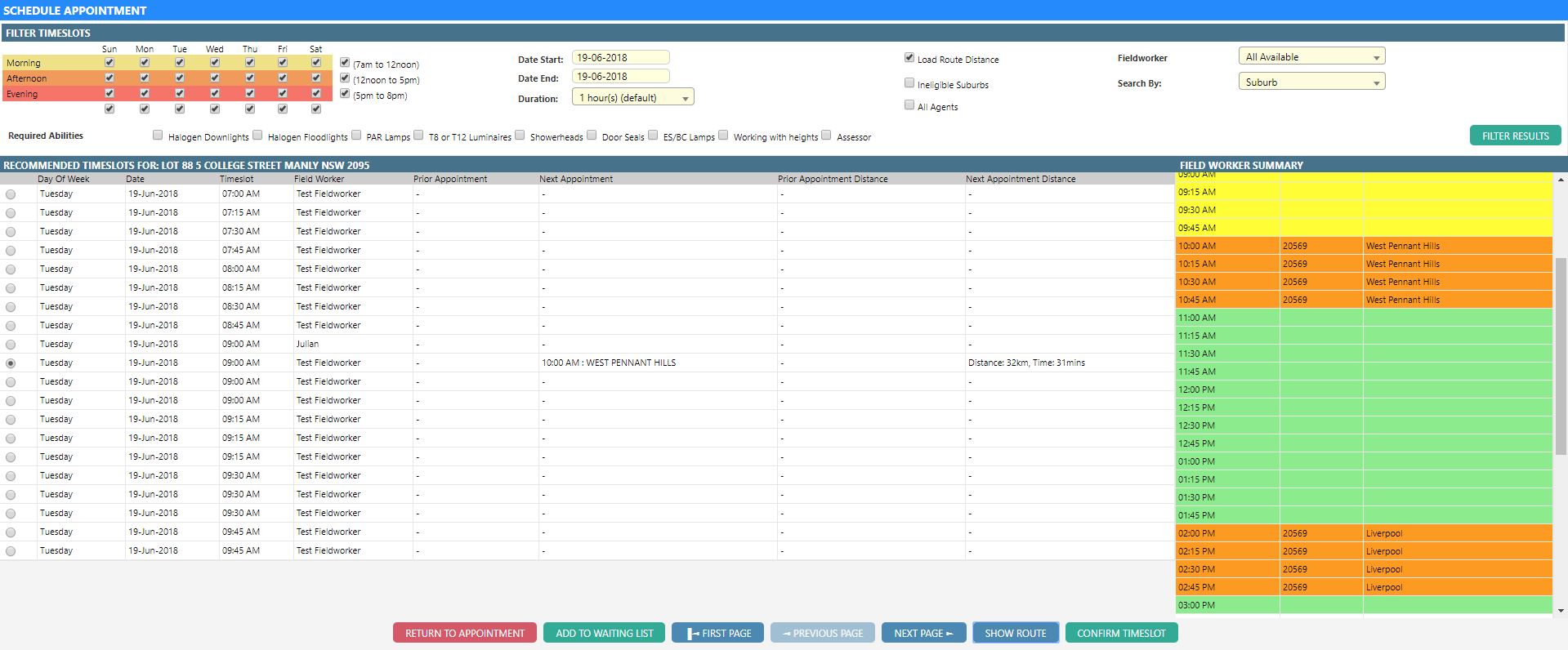Screen dimensions: 1568x650
Task: Click Return to Appointment button
Action: (x=464, y=633)
